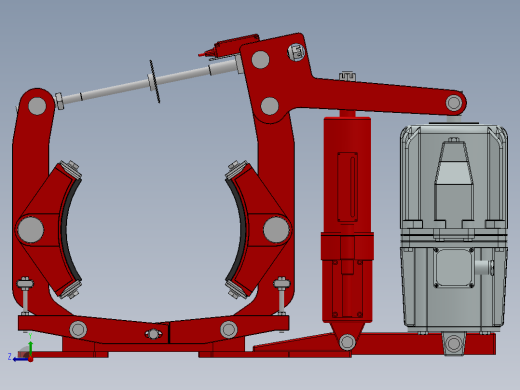This screenshot has height=390, width=520.
Task: Click the screw head on the lever's upper corner
Action: (x=296, y=52)
